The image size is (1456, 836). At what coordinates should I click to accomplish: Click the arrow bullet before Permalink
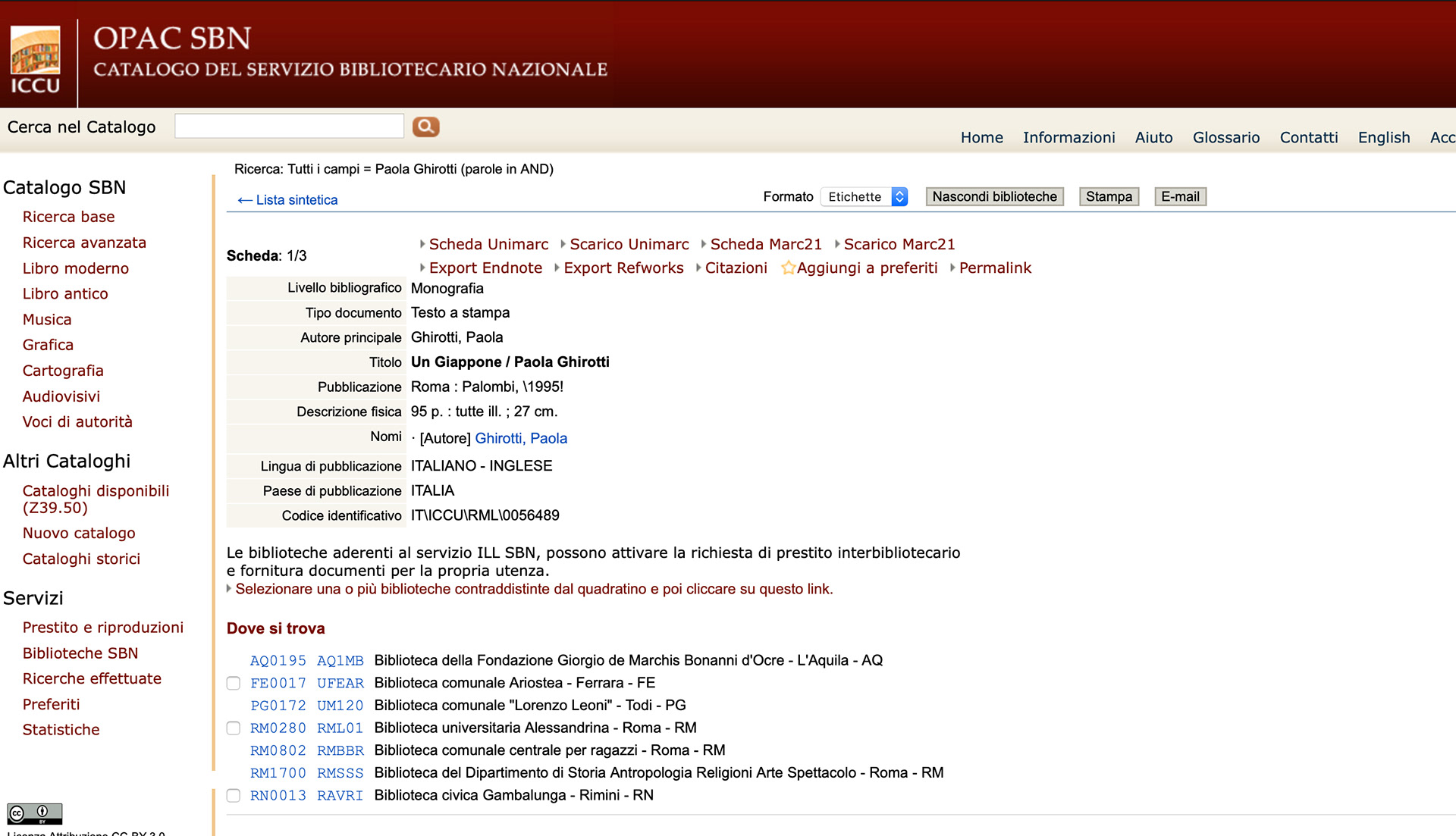(x=952, y=268)
